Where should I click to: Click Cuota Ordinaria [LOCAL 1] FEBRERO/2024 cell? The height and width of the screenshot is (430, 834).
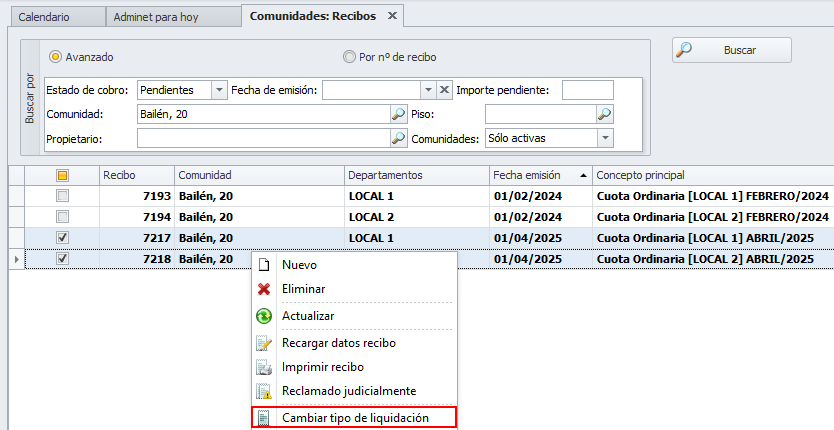pos(713,196)
